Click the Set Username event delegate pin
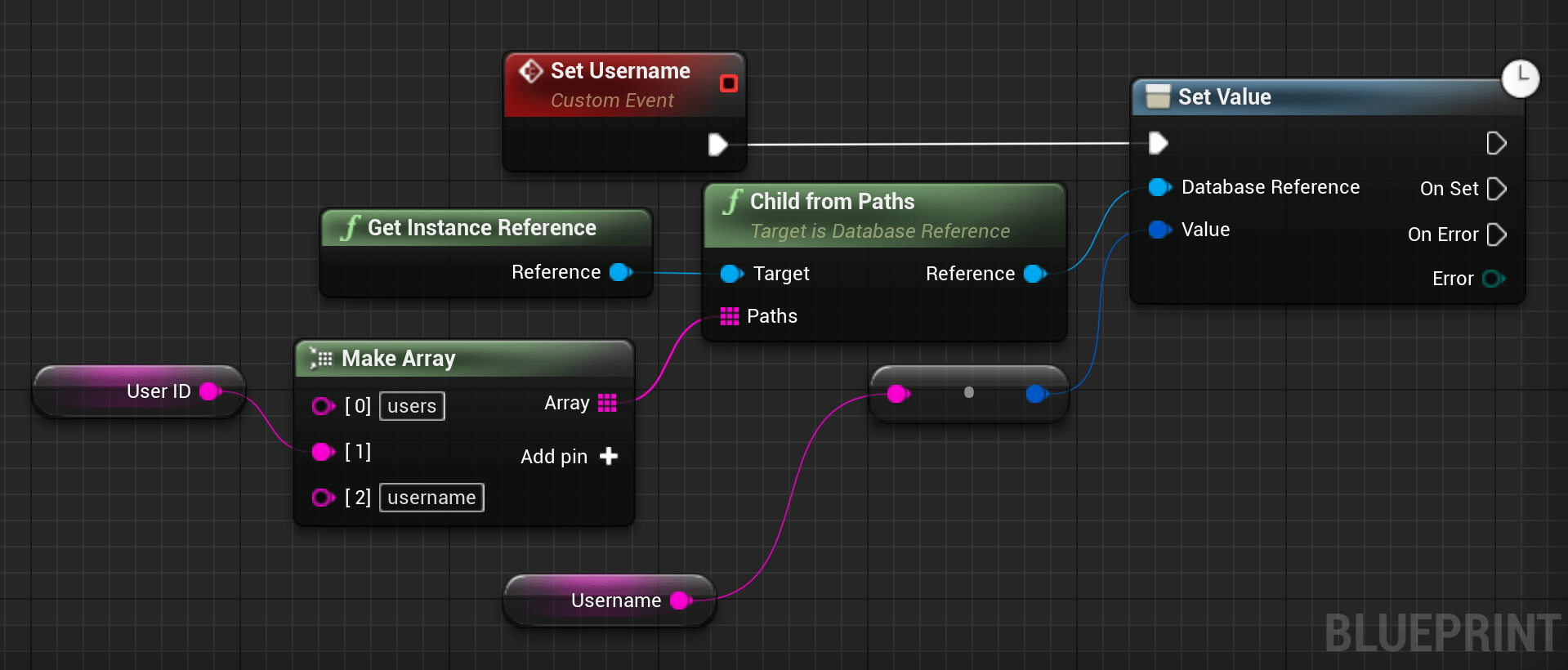This screenshot has width=1568, height=670. (729, 83)
